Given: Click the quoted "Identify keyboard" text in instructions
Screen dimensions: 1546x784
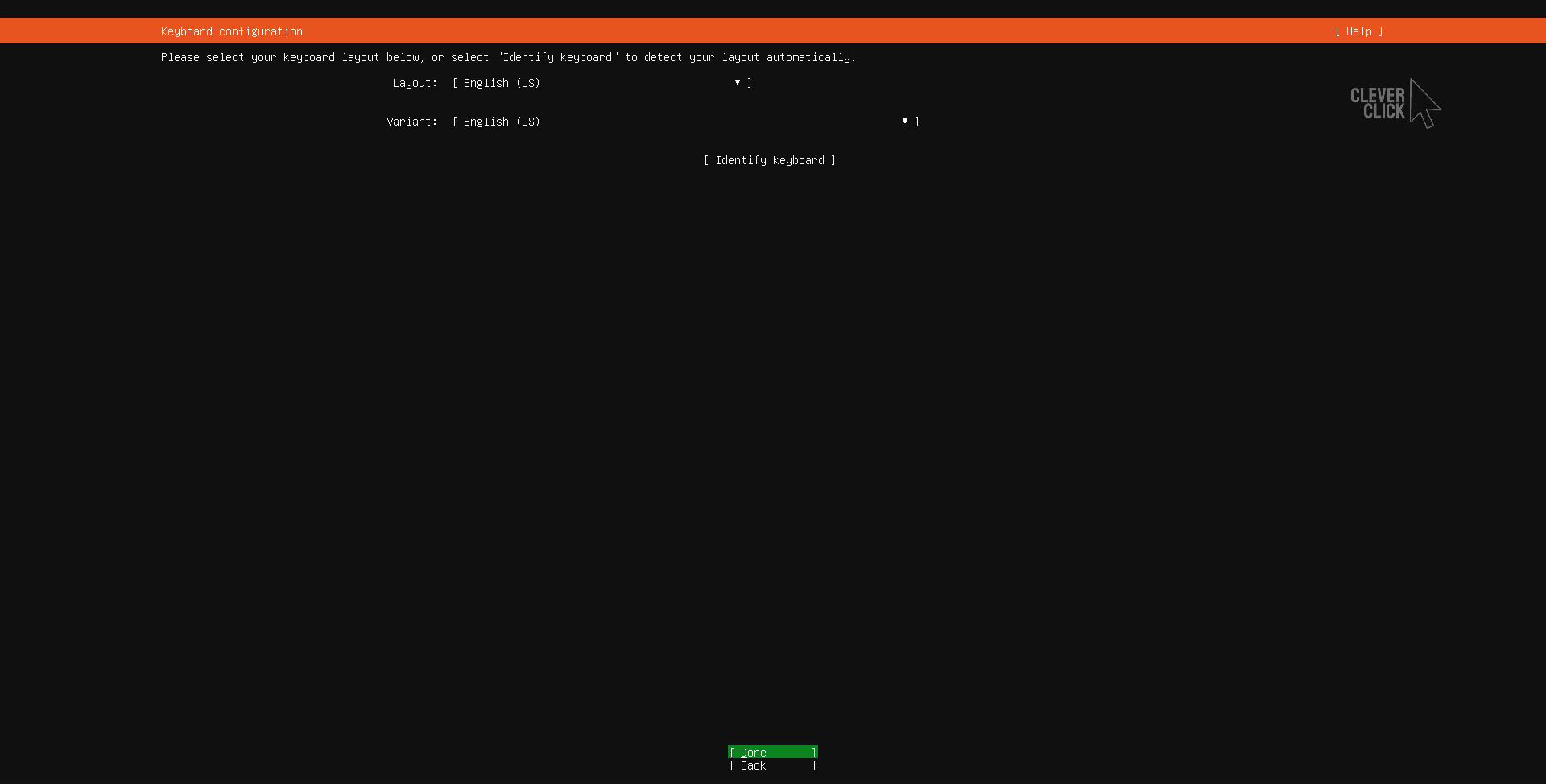Looking at the screenshot, I should point(557,57).
